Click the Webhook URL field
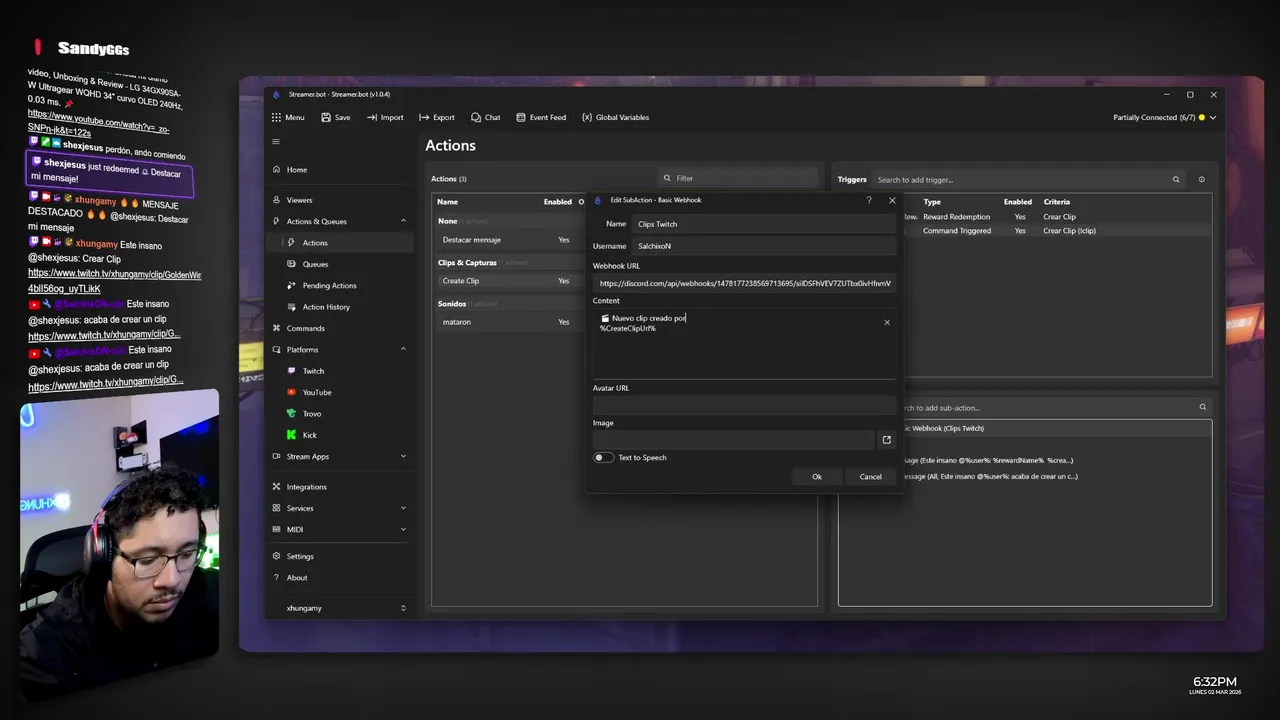 tap(744, 283)
